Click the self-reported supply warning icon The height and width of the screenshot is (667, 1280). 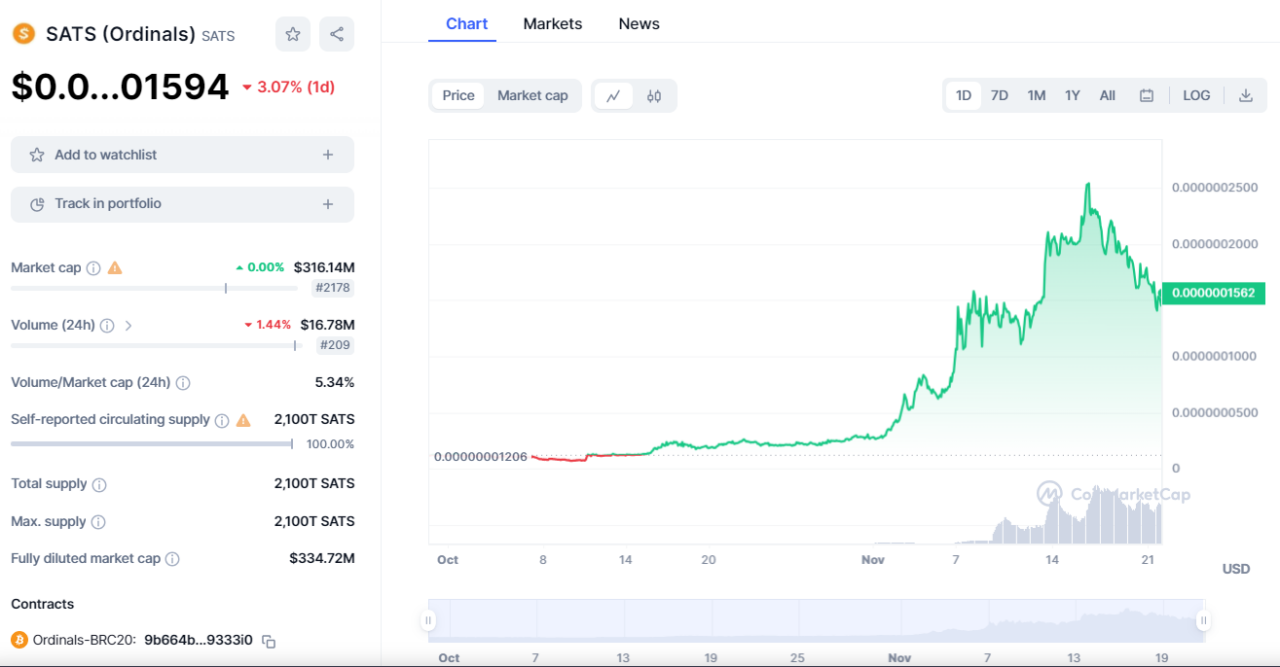pyautogui.click(x=241, y=419)
